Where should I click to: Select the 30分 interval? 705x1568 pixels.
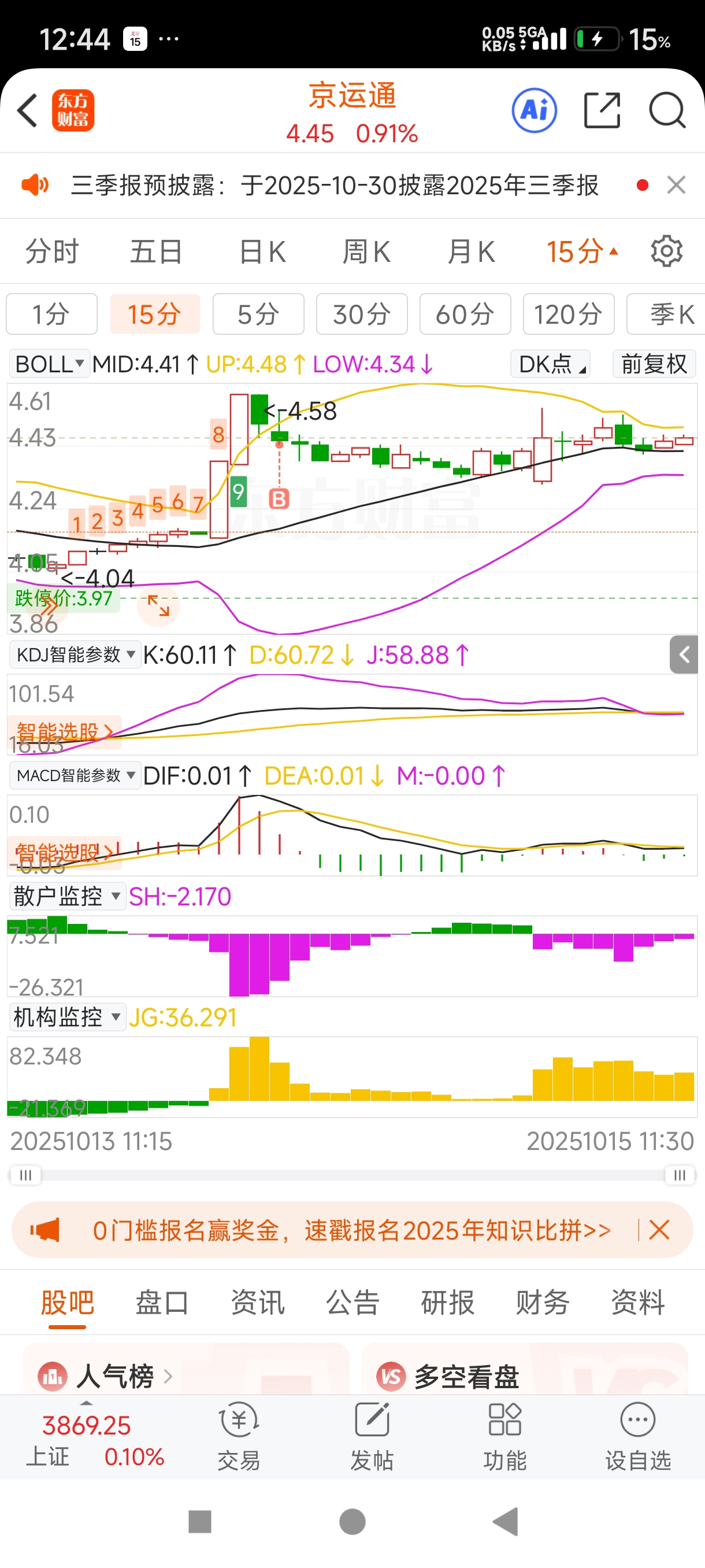362,314
